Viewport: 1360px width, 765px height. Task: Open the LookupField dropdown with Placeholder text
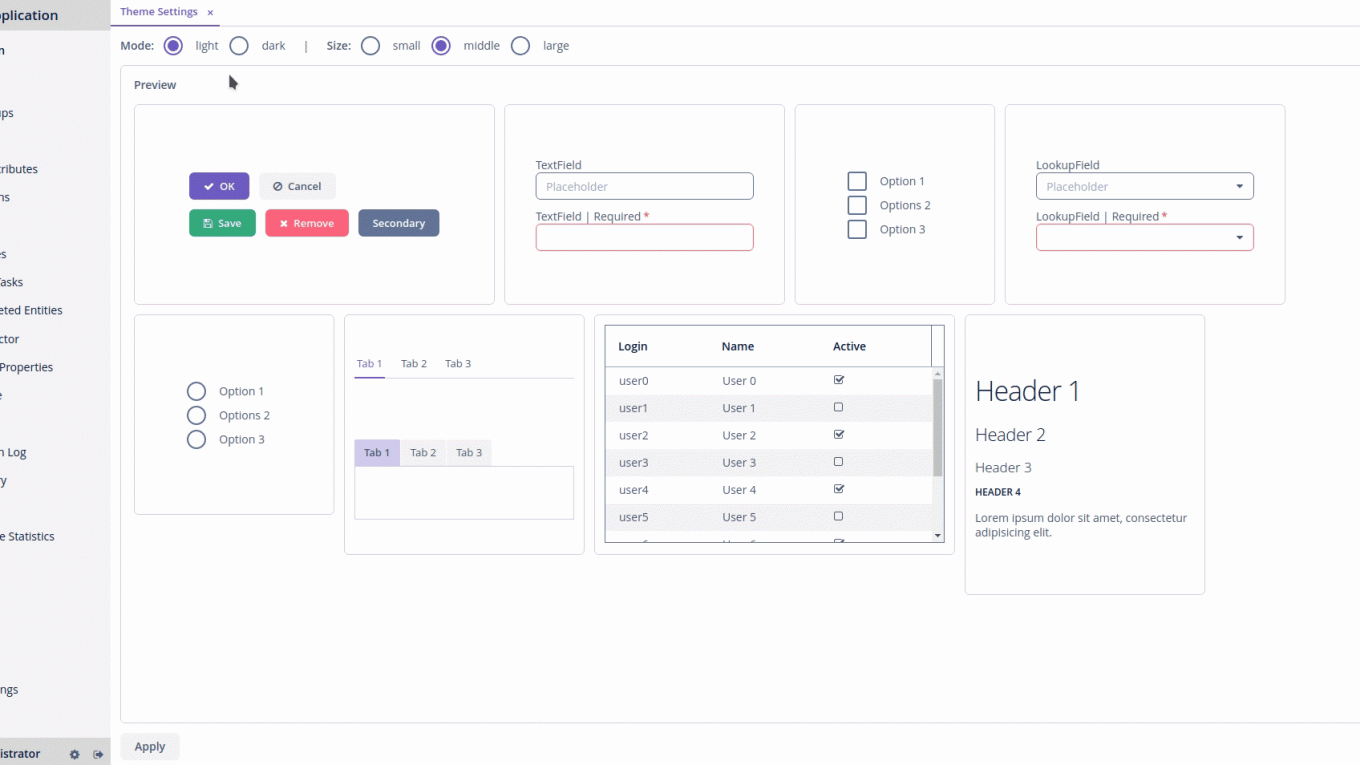coord(1144,187)
